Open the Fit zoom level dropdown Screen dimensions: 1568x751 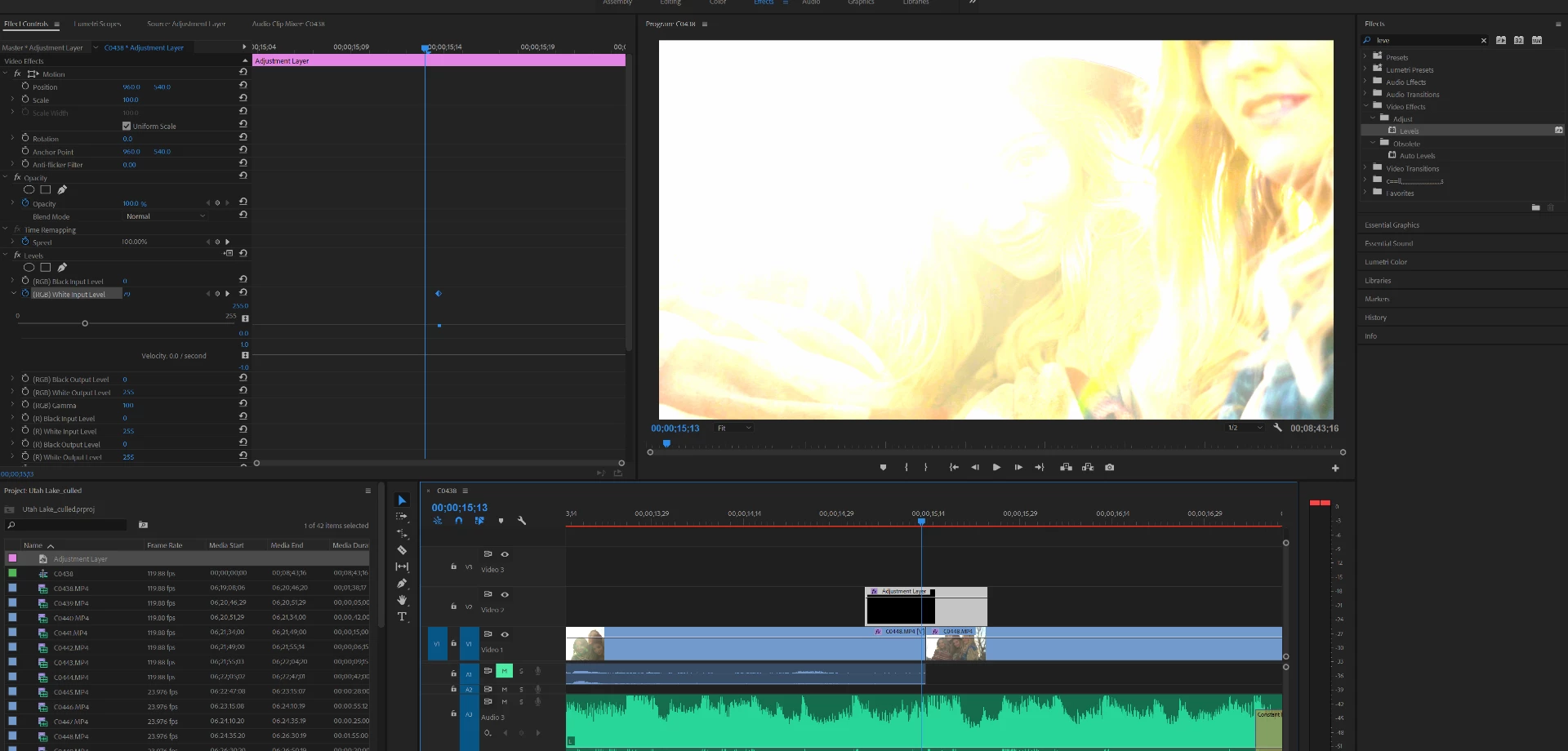[x=733, y=428]
